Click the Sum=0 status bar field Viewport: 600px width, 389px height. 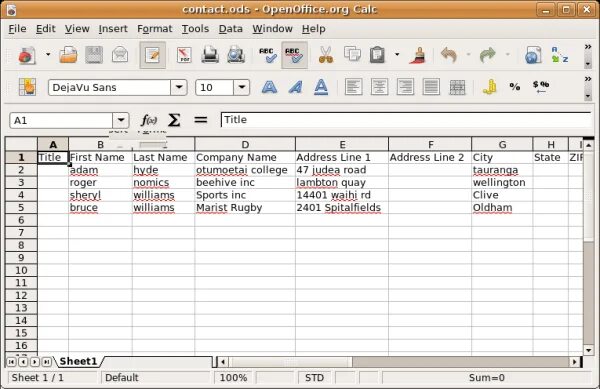pos(486,378)
